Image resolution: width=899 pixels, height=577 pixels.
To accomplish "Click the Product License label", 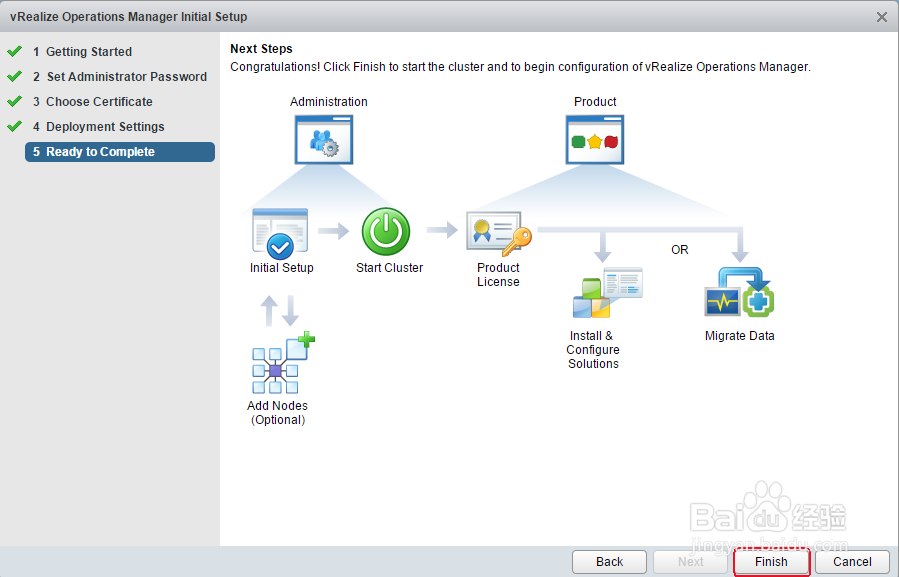I will [498, 275].
